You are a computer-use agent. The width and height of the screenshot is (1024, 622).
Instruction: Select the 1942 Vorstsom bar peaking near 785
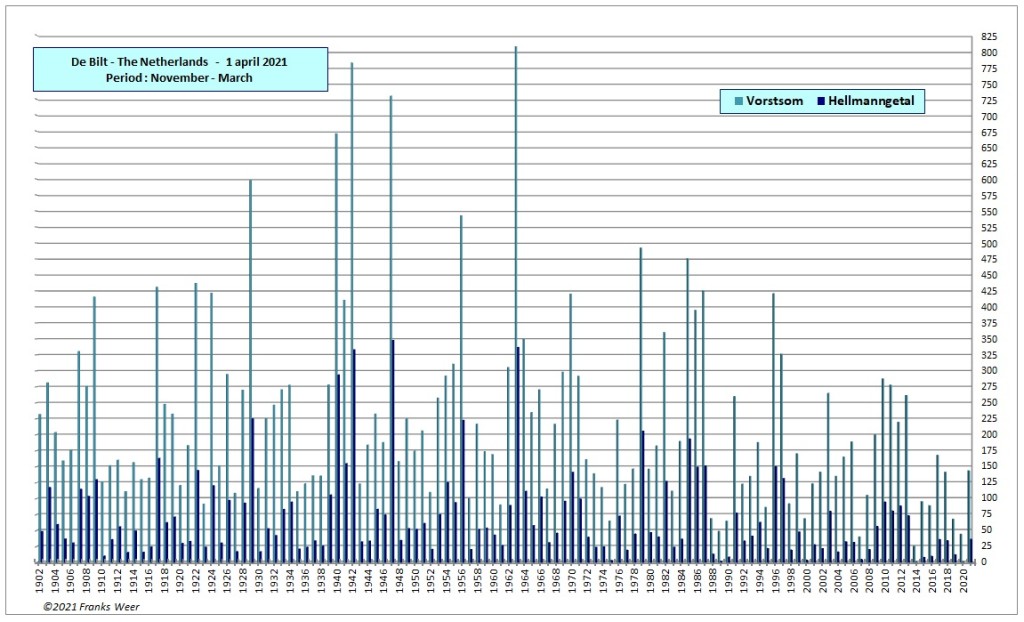click(351, 300)
